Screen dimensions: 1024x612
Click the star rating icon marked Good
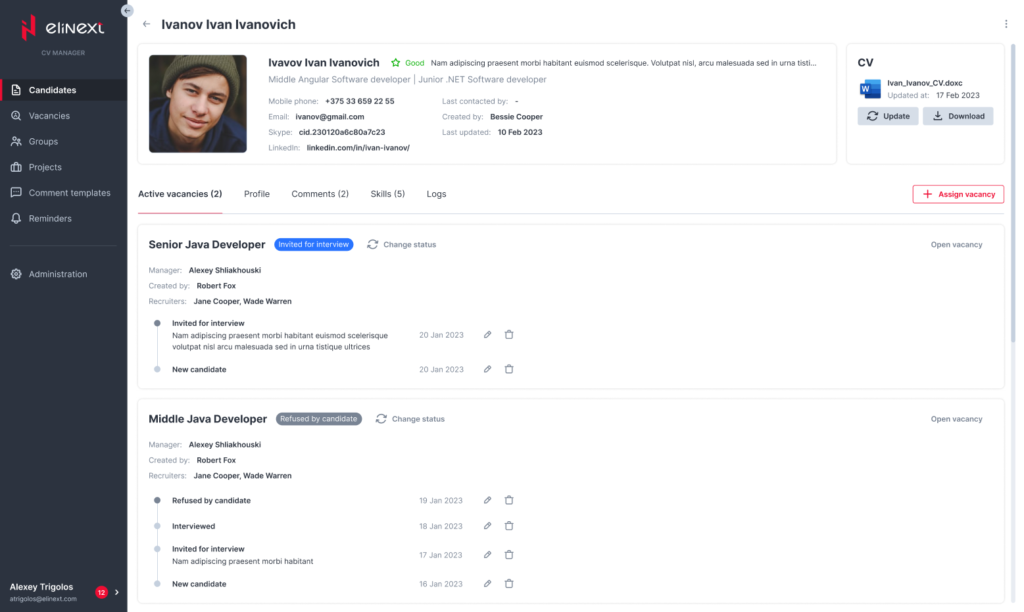(x=395, y=63)
